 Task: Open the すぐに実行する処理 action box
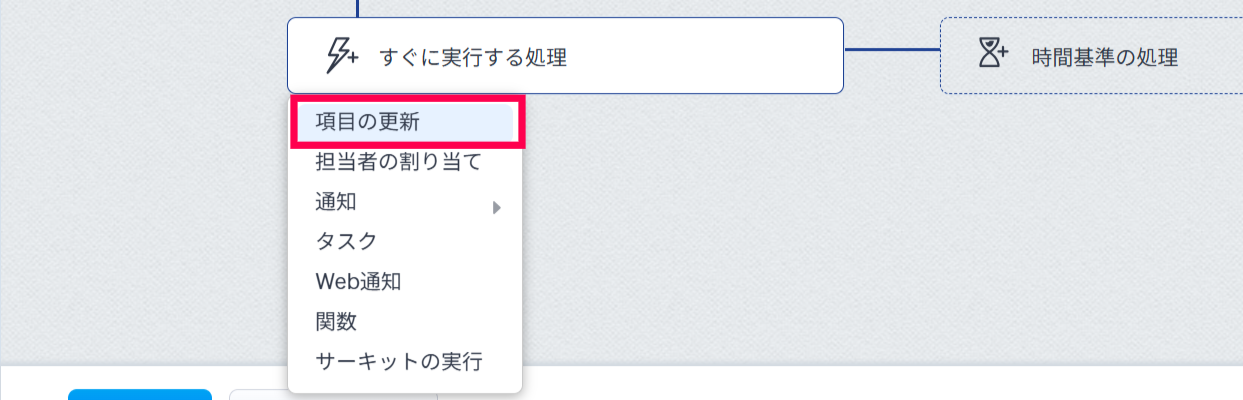pos(566,56)
